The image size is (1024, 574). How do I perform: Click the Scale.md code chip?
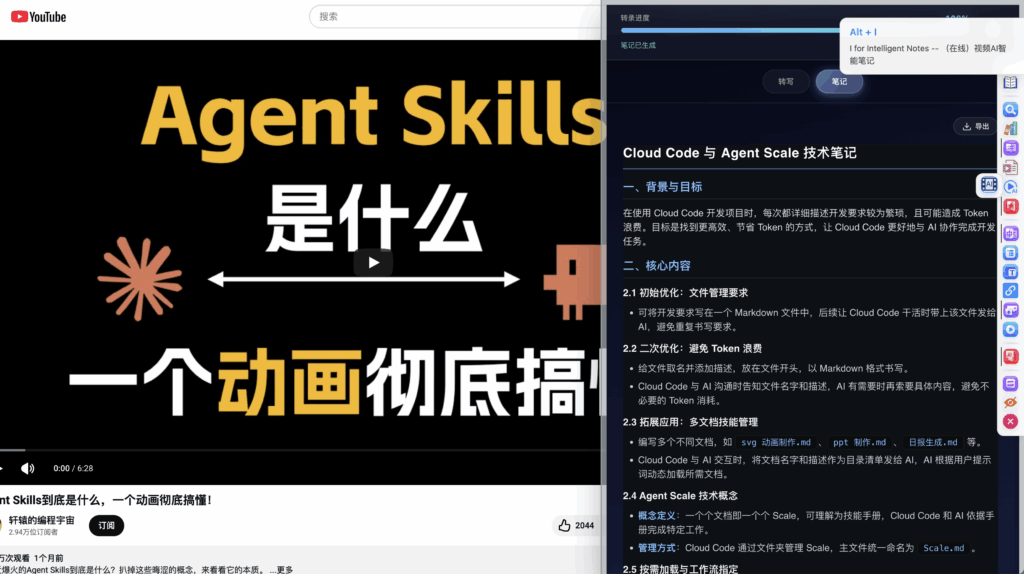click(x=944, y=548)
